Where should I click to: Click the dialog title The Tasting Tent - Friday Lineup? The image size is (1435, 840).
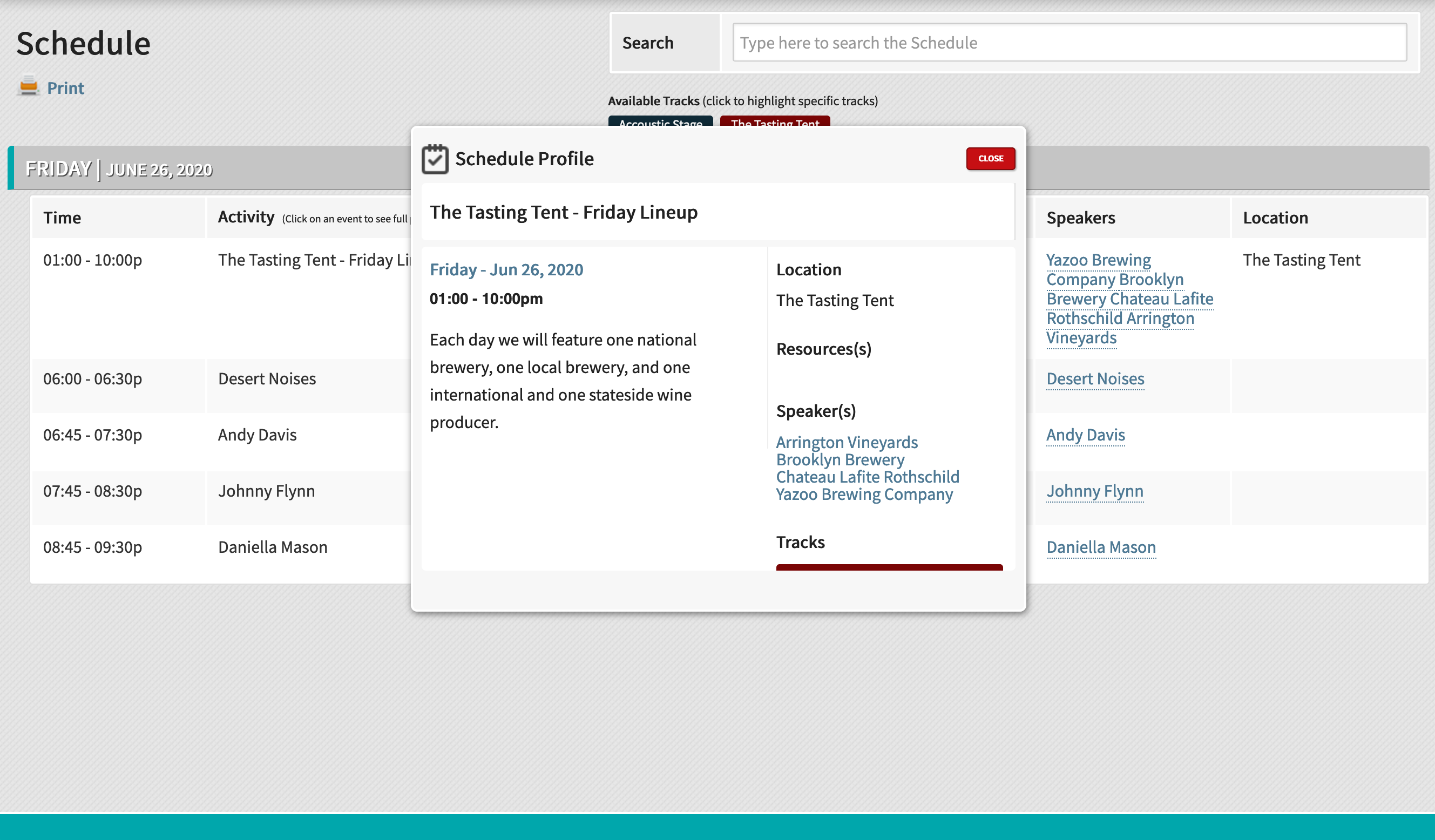click(563, 212)
